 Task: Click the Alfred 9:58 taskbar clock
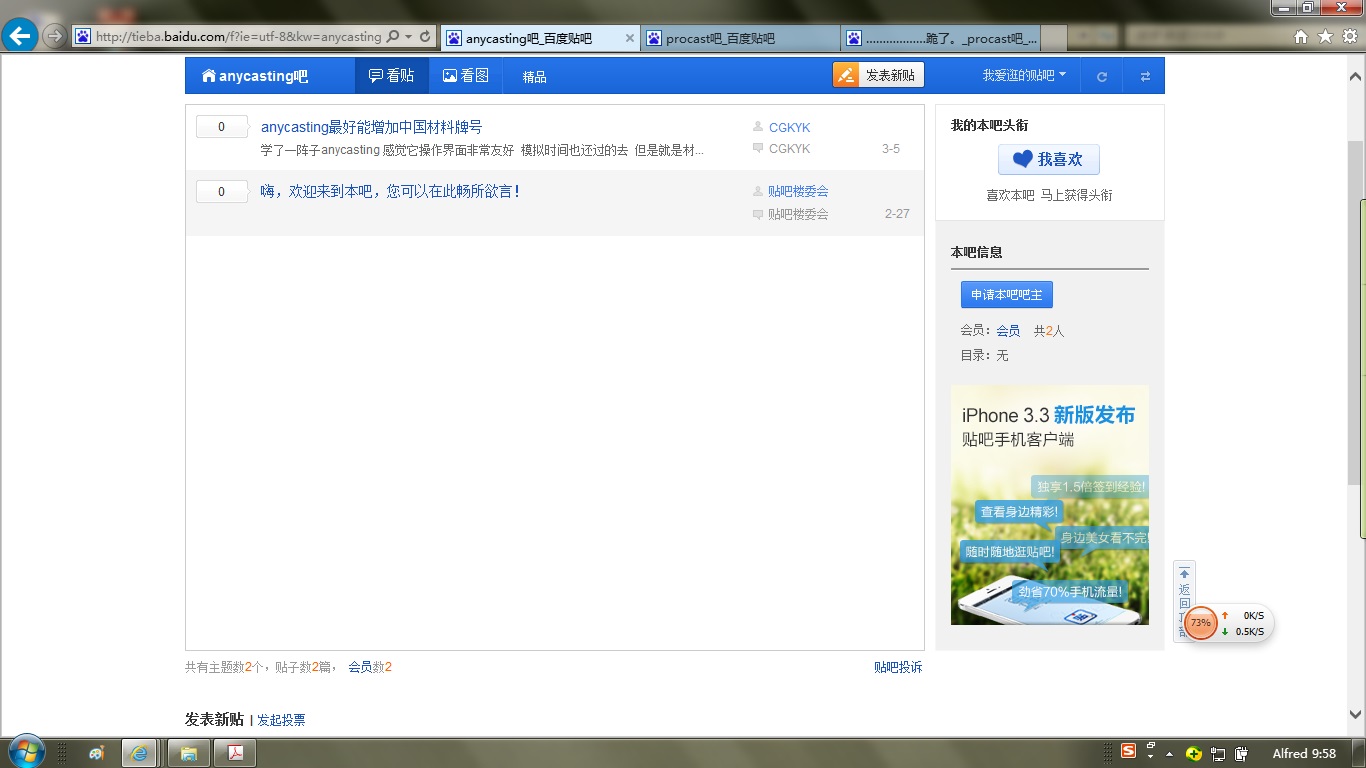[x=1304, y=753]
